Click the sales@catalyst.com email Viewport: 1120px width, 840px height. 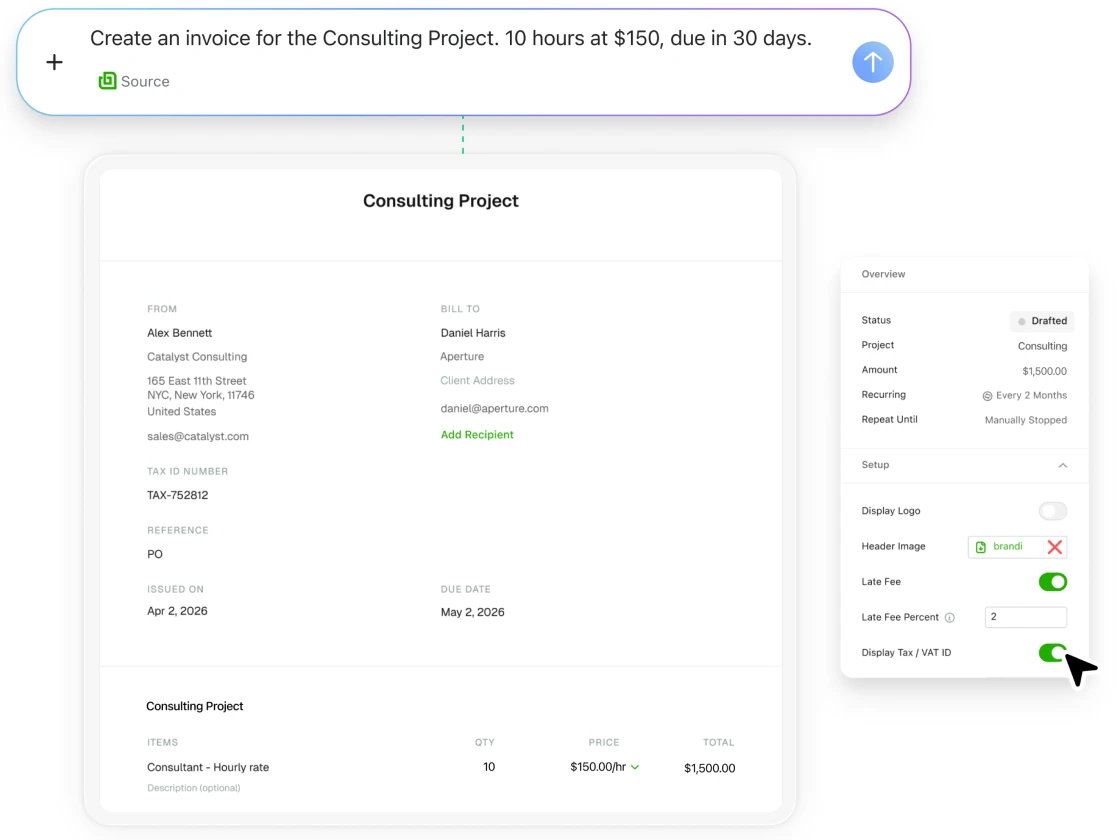[x=198, y=436]
